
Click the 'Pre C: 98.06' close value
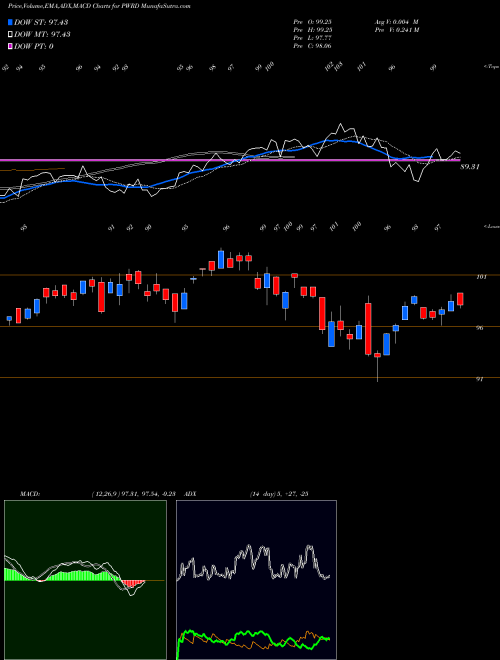pos(313,46)
